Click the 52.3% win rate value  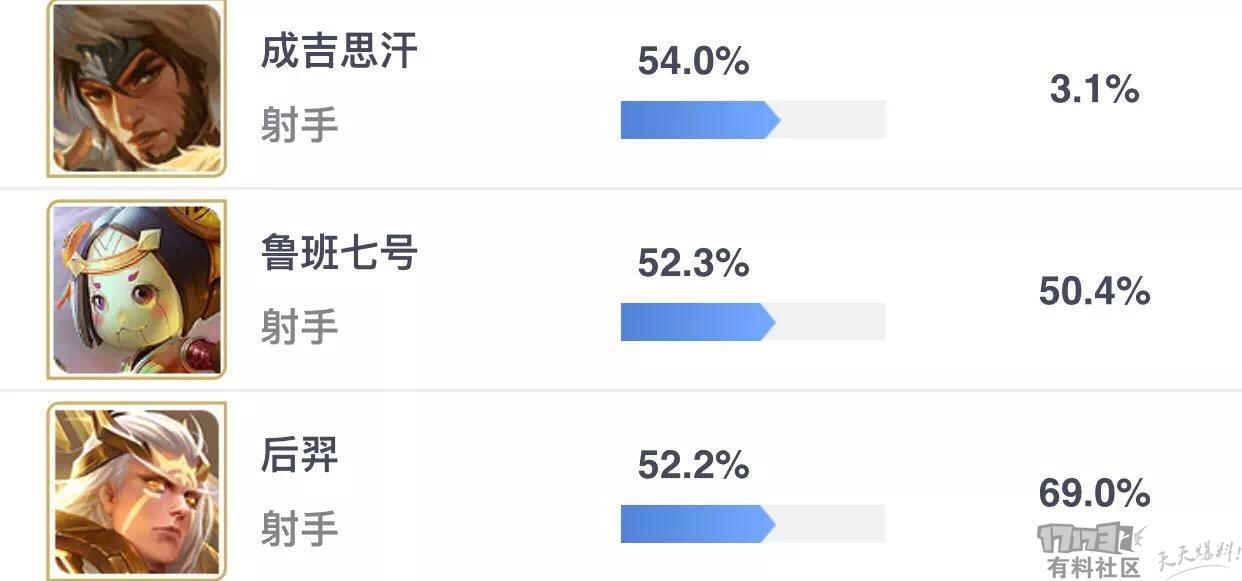(693, 263)
